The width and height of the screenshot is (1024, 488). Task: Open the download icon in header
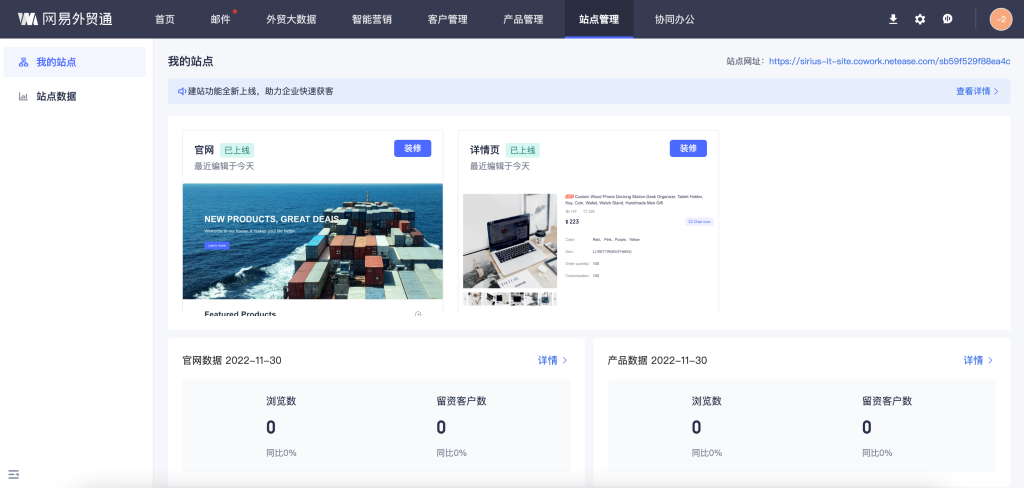[893, 19]
